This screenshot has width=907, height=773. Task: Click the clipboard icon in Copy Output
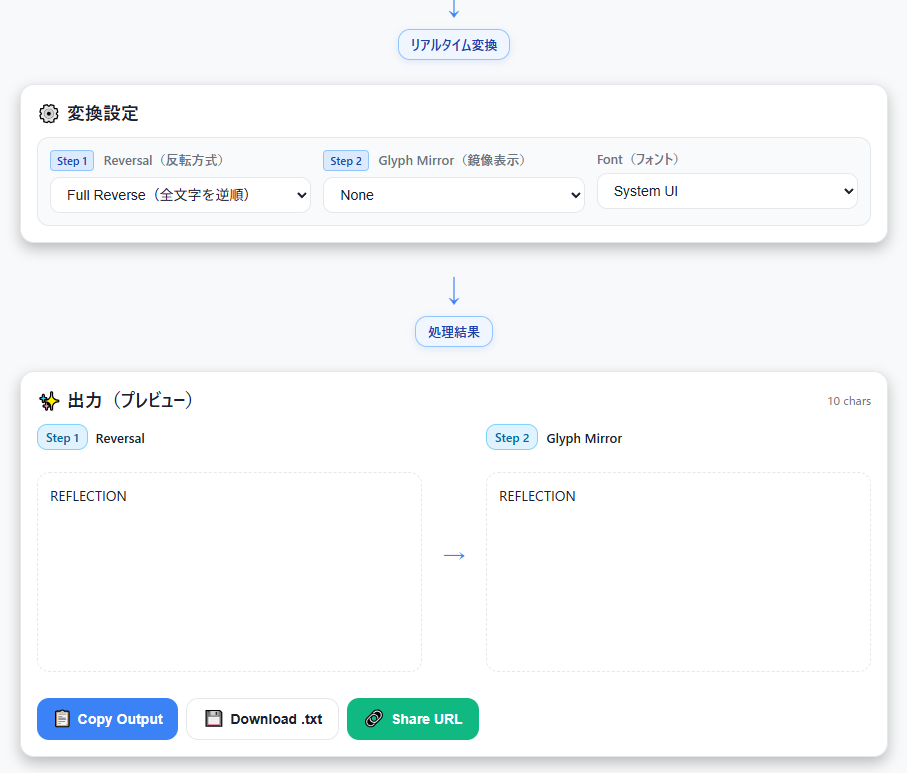pyautogui.click(x=62, y=719)
